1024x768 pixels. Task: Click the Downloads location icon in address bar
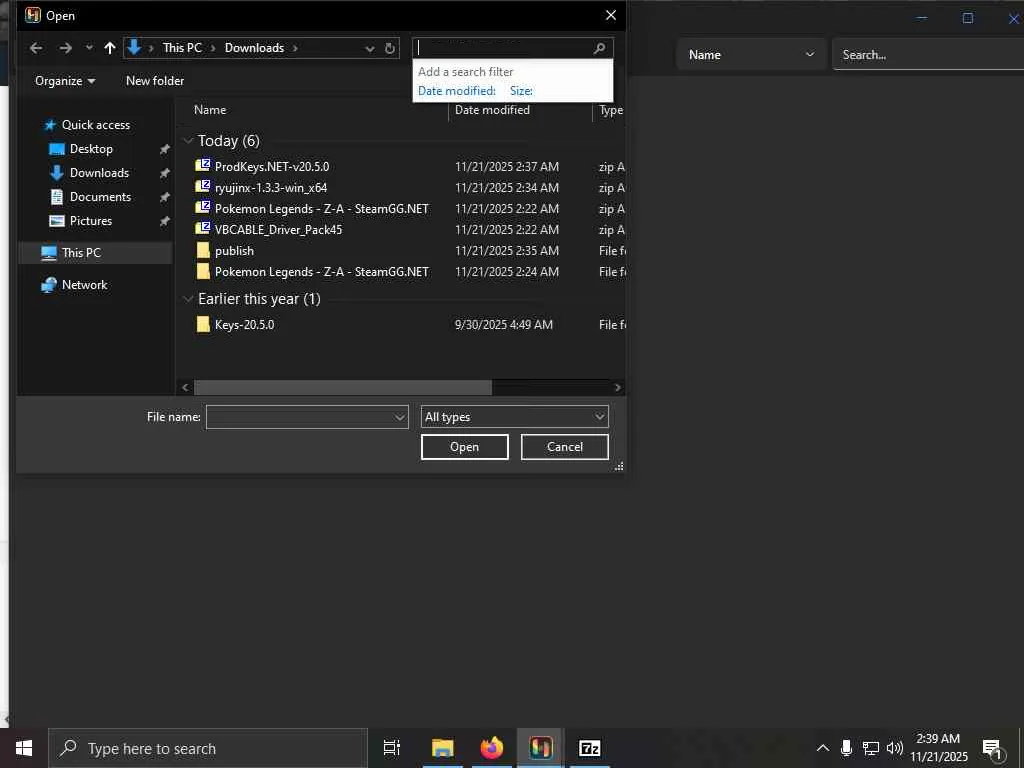134,47
